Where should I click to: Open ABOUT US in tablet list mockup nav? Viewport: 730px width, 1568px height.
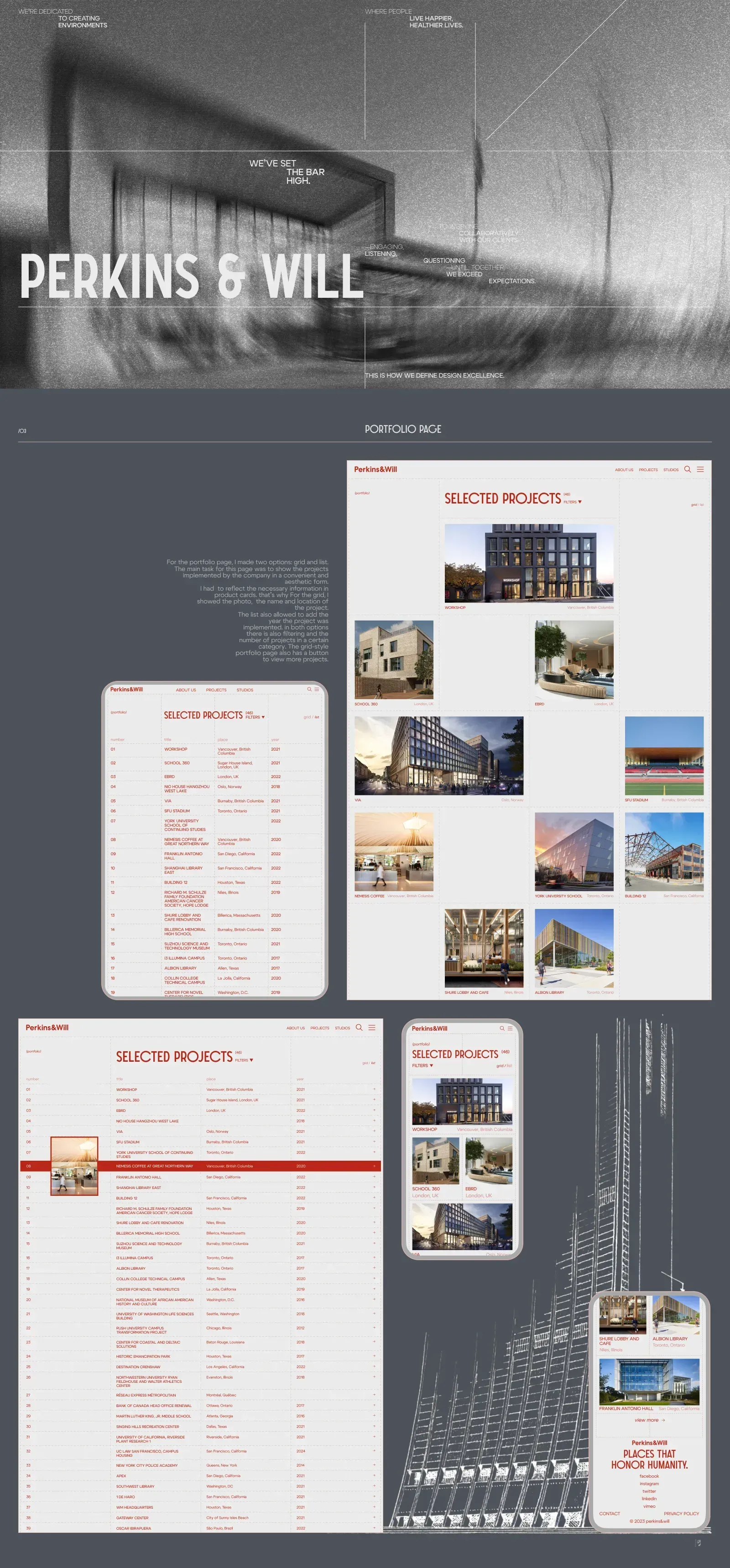[x=186, y=690]
